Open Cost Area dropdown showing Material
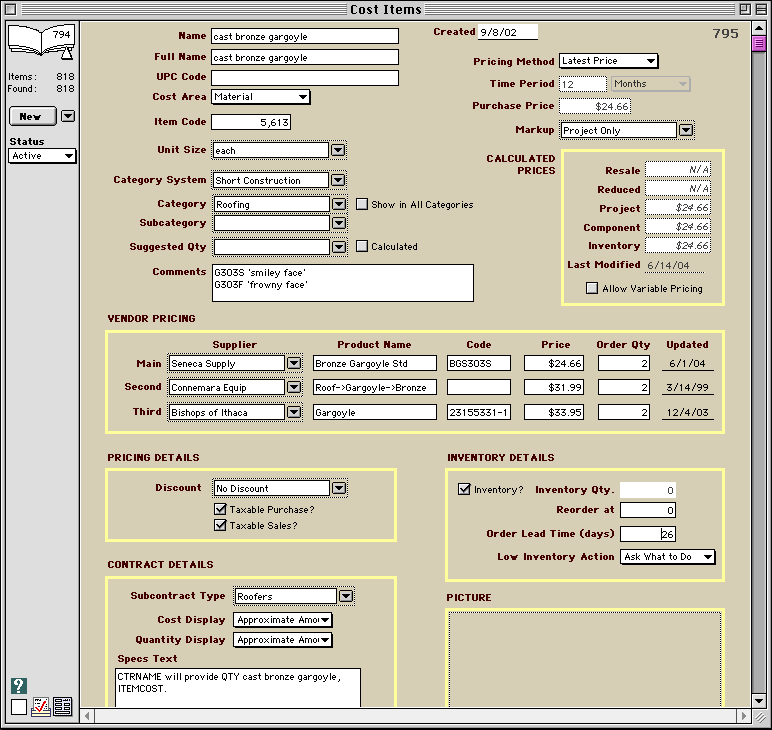The height and width of the screenshot is (730, 772). [x=260, y=97]
